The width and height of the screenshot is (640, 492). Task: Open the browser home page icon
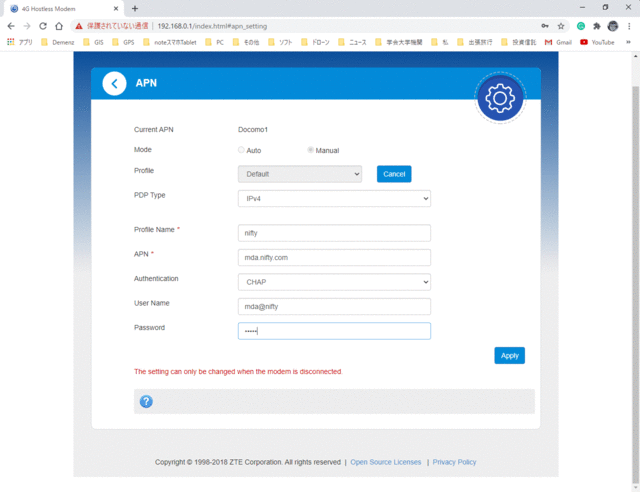[x=59, y=26]
